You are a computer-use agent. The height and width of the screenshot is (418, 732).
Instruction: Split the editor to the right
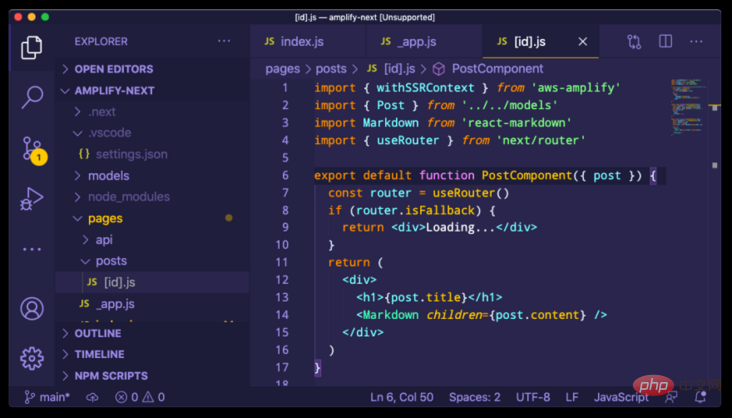point(665,41)
